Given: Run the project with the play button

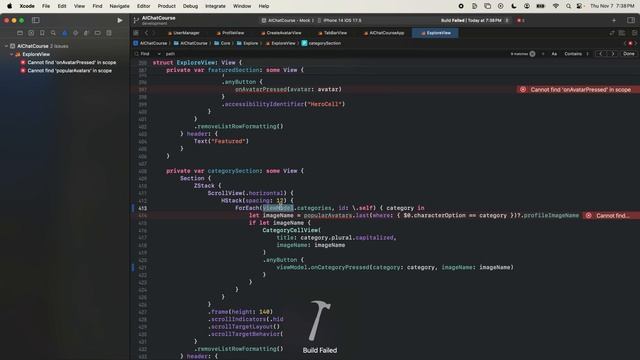Looking at the screenshot, I should pyautogui.click(x=120, y=20).
